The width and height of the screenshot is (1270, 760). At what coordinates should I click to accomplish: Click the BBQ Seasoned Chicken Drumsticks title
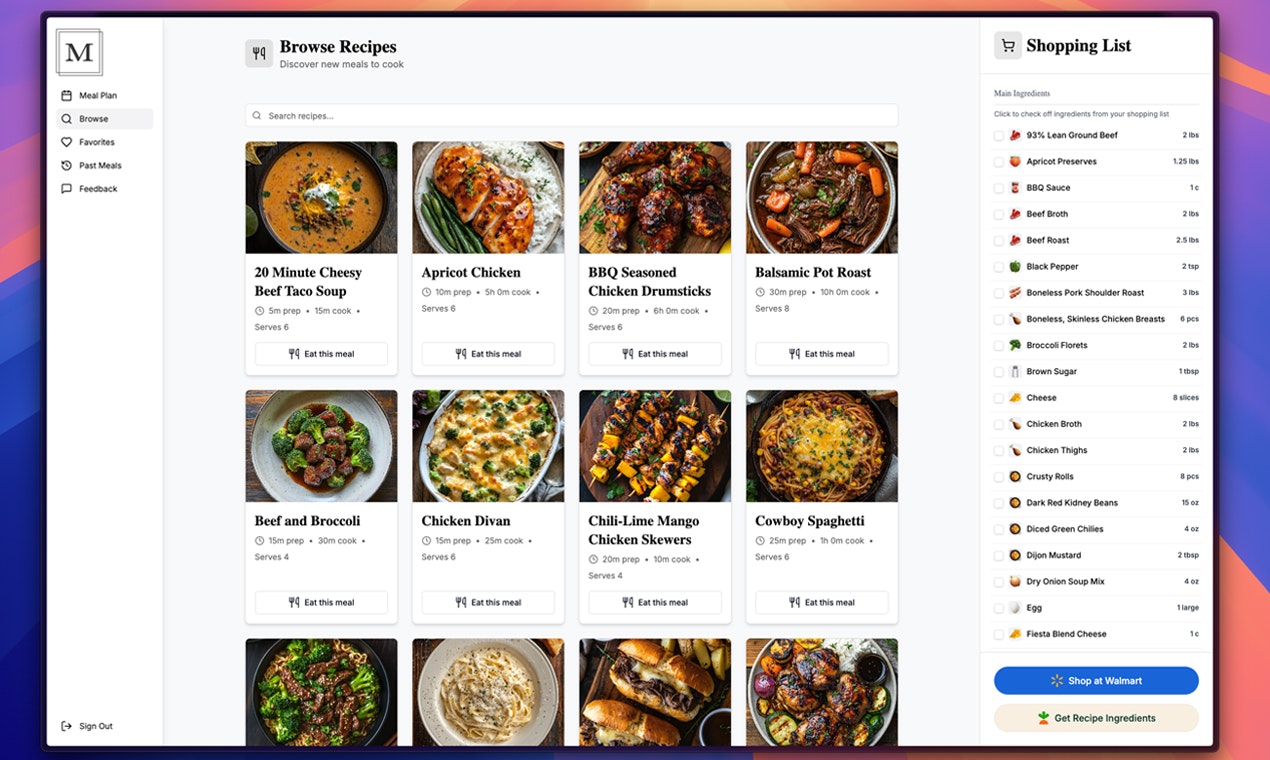tap(650, 282)
